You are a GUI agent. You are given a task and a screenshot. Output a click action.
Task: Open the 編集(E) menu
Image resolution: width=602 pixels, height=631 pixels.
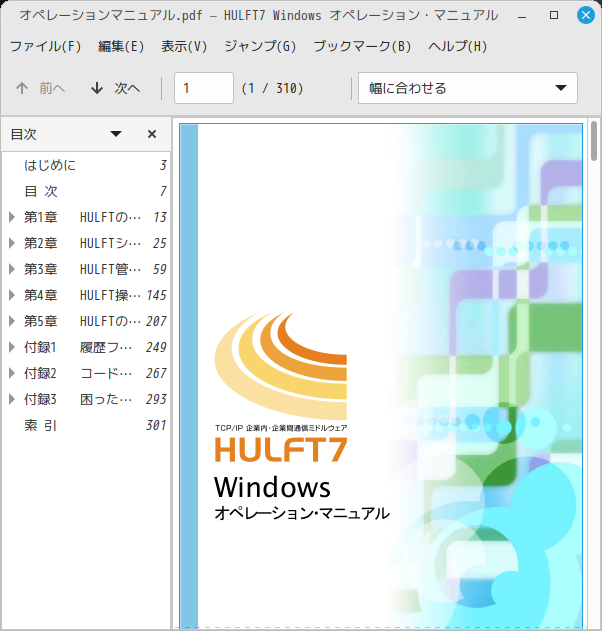(x=121, y=46)
